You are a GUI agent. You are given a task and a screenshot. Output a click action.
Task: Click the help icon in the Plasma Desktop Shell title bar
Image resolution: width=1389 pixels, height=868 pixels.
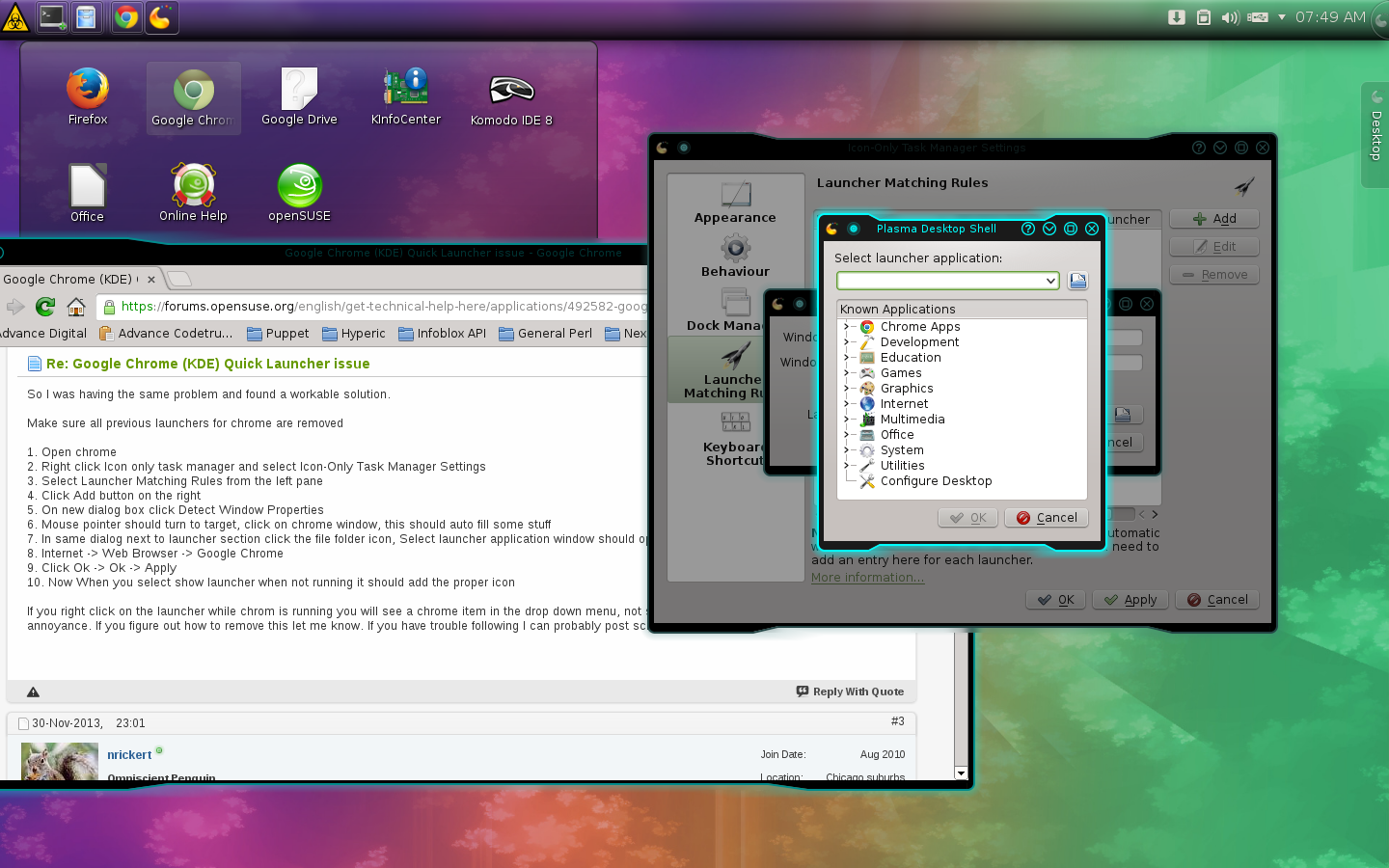(x=1028, y=229)
